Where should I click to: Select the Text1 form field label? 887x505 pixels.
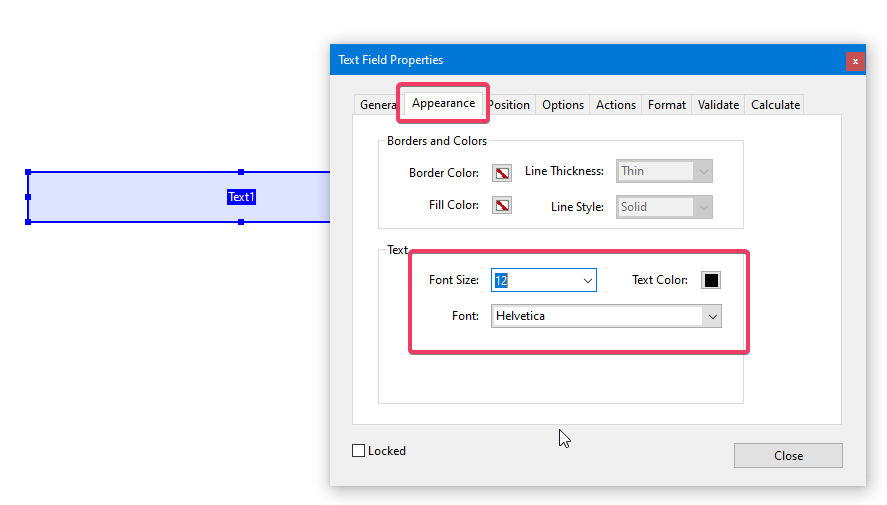coord(242,197)
